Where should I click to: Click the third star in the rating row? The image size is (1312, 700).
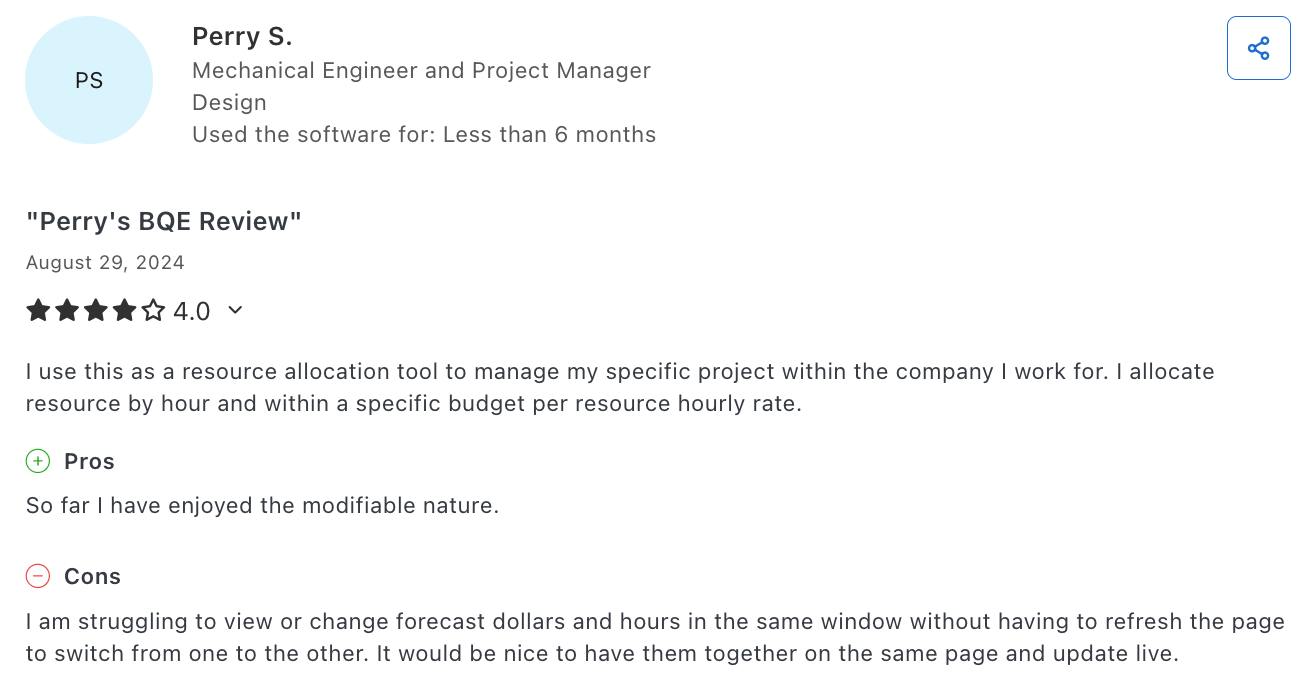95,310
